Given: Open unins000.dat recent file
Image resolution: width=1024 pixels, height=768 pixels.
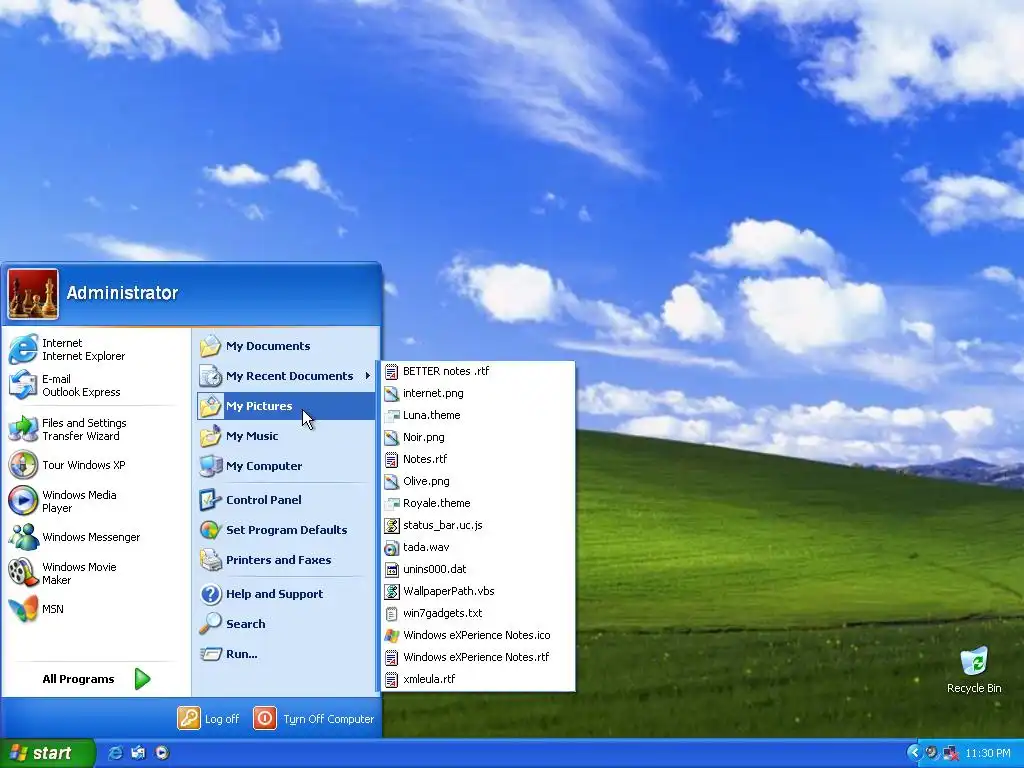Looking at the screenshot, I should coord(478,569).
